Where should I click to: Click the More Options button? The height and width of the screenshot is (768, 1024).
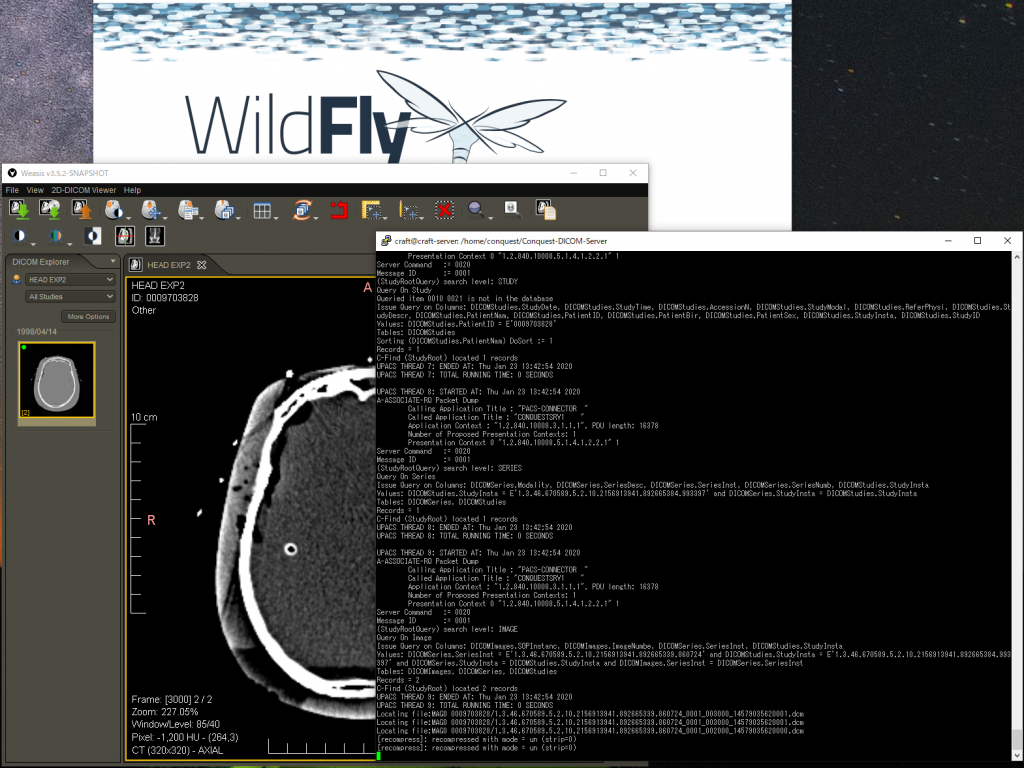[88, 317]
